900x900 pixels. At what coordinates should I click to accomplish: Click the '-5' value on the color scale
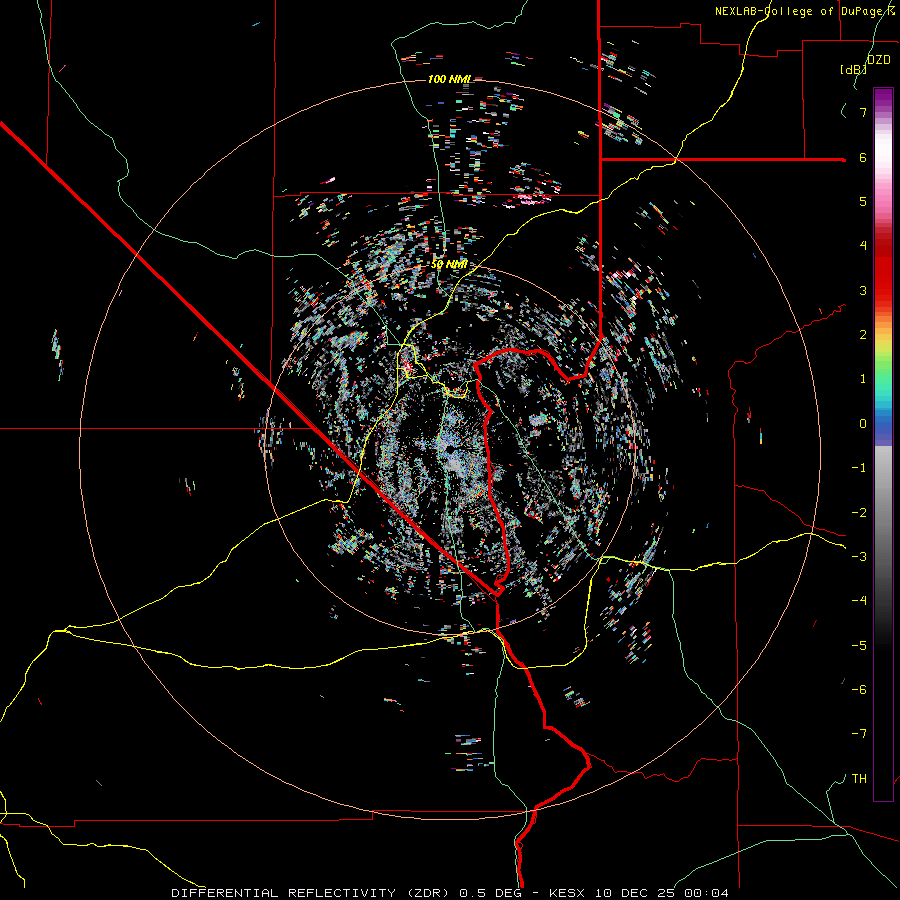tap(859, 646)
